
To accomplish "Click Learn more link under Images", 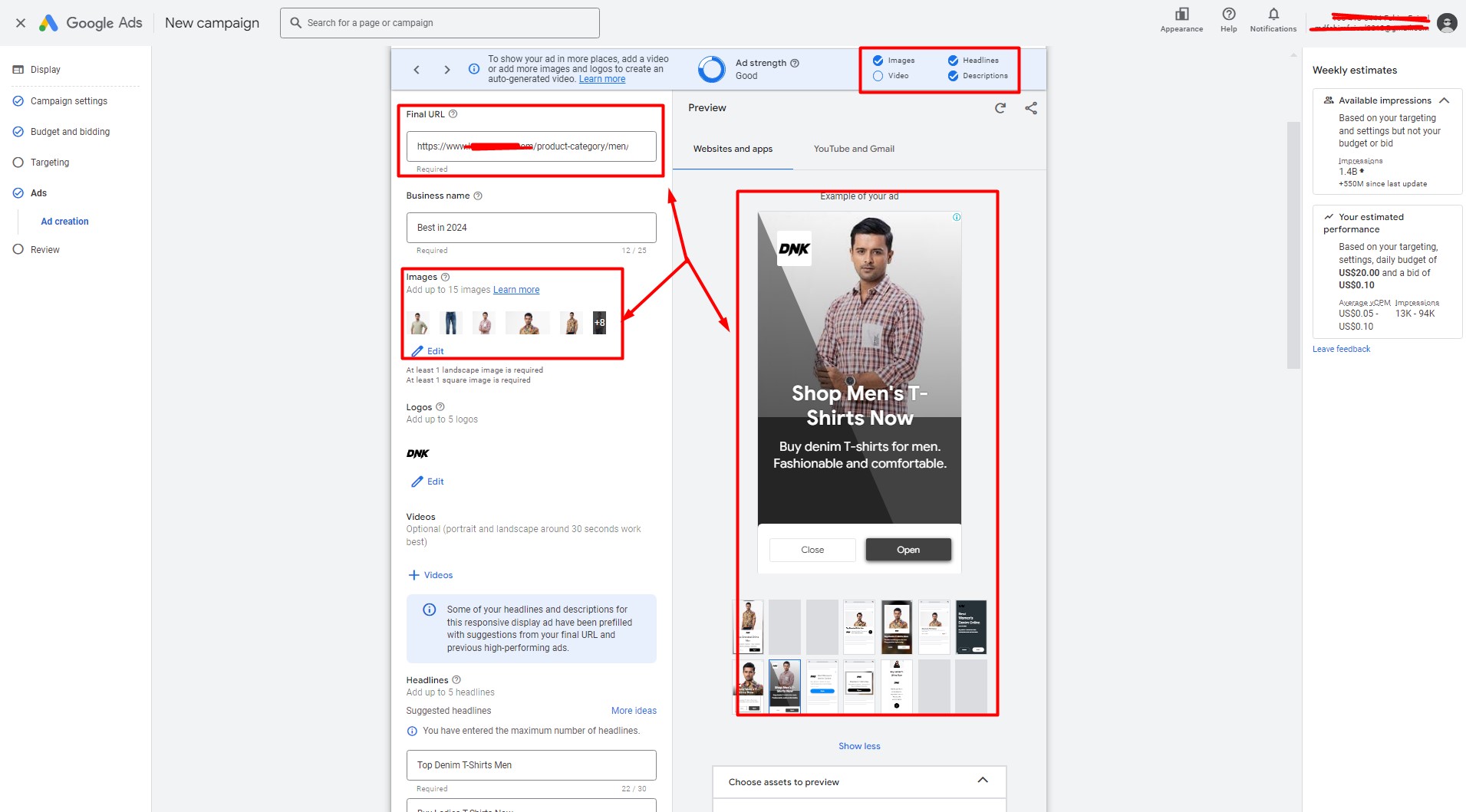I will [x=516, y=290].
